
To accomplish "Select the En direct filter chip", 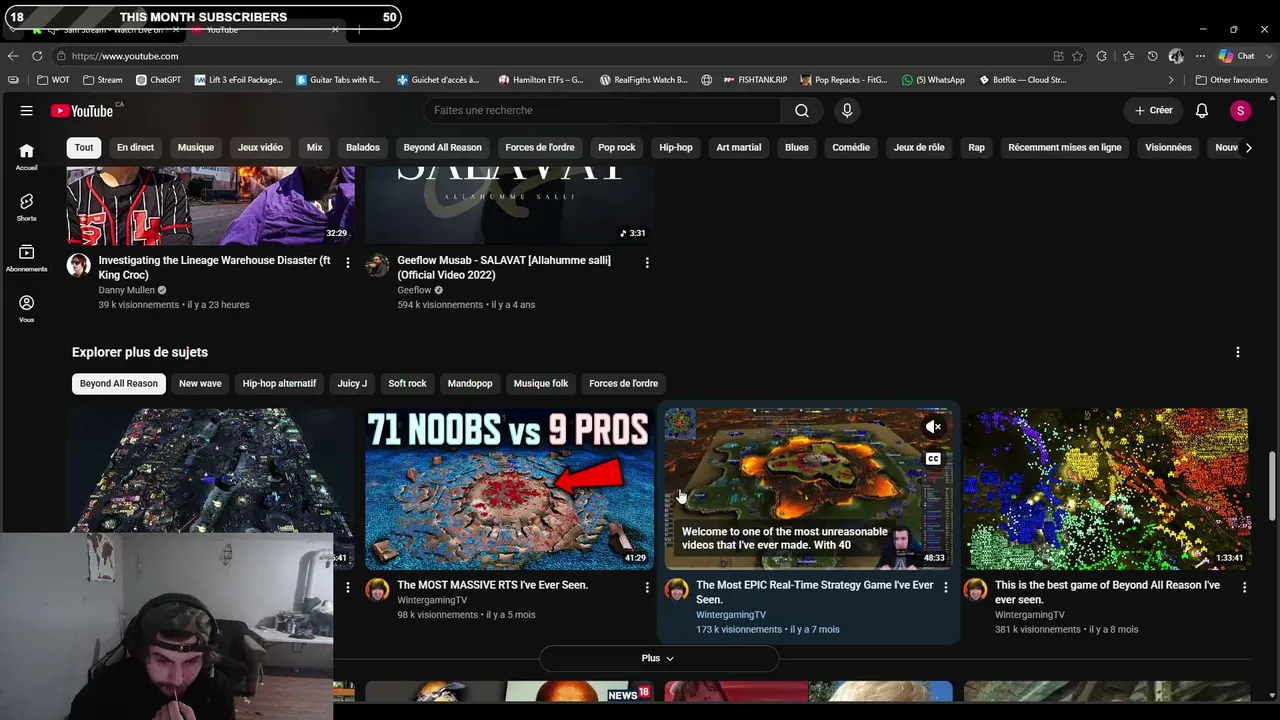I will pos(135,148).
